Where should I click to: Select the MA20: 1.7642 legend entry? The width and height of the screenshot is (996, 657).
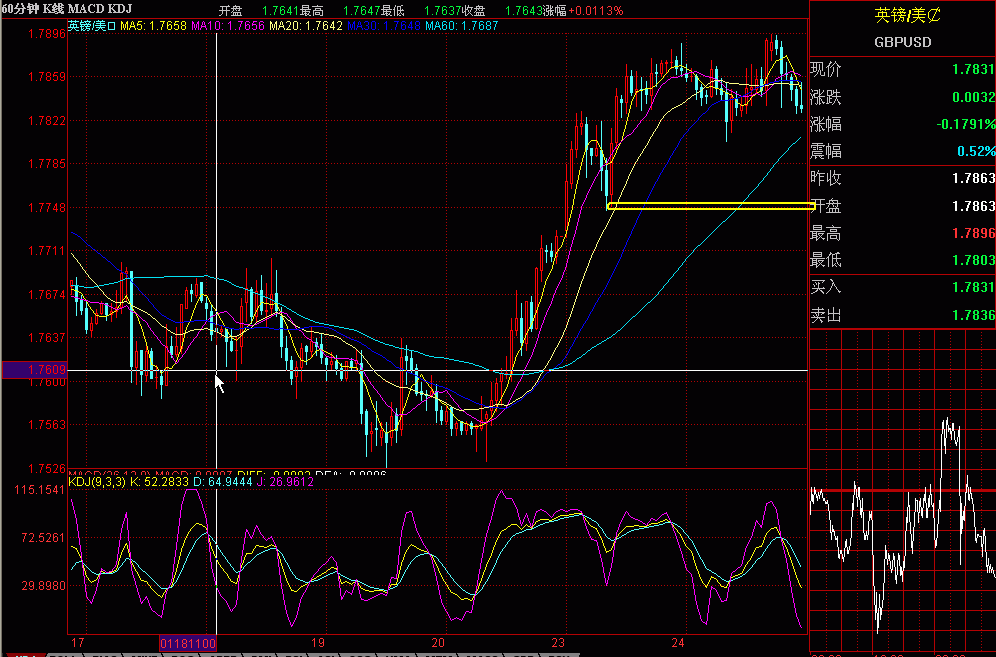(306, 26)
